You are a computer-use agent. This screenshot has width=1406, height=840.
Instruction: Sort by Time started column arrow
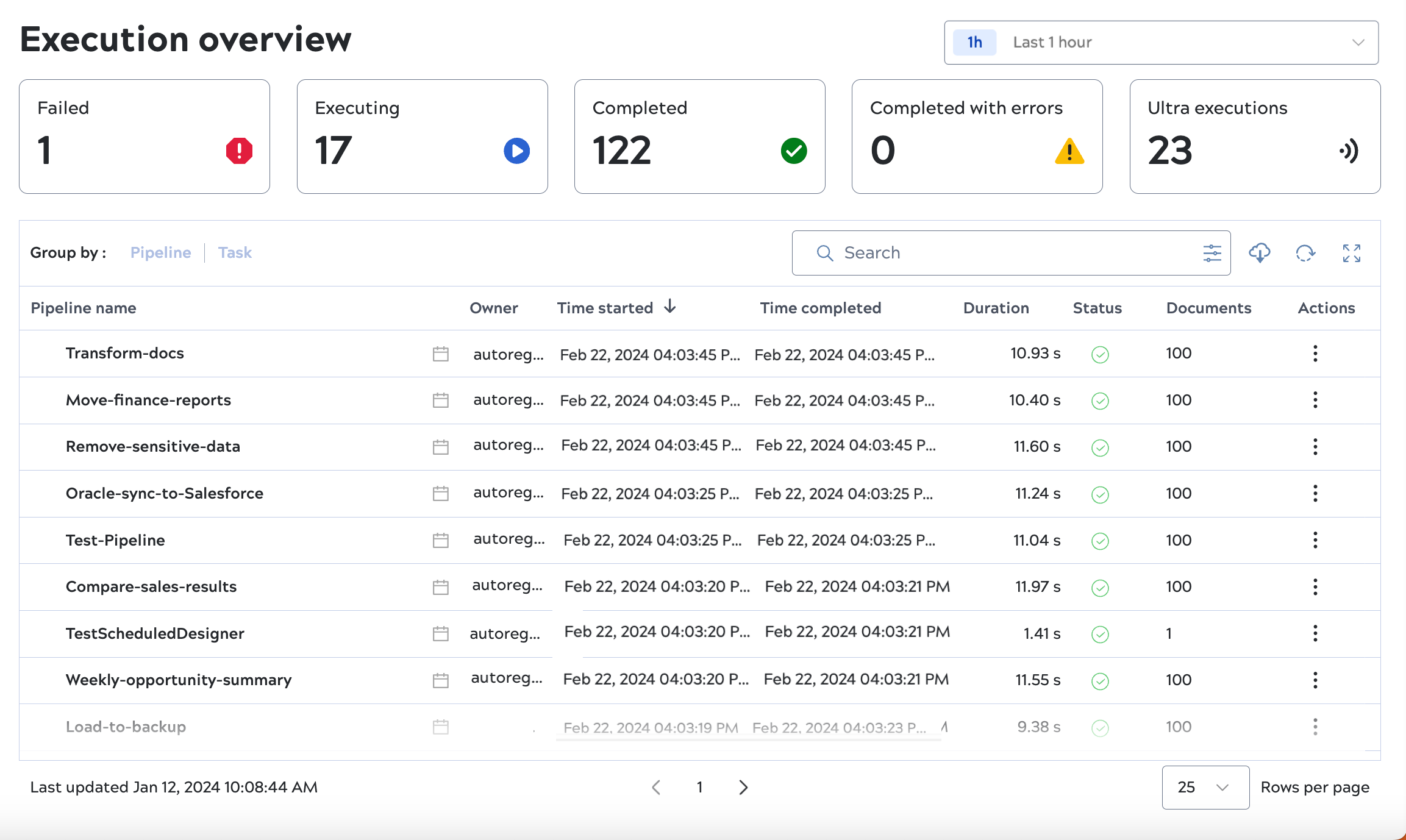click(x=669, y=307)
